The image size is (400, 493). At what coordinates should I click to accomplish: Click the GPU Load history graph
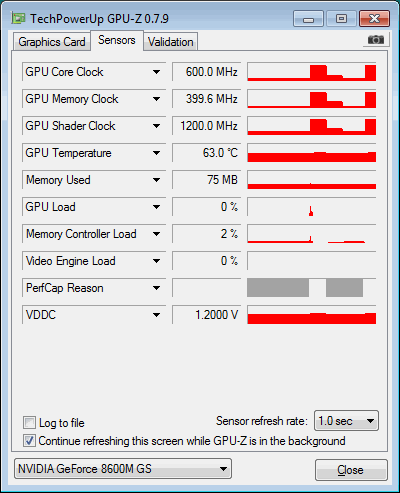point(312,207)
